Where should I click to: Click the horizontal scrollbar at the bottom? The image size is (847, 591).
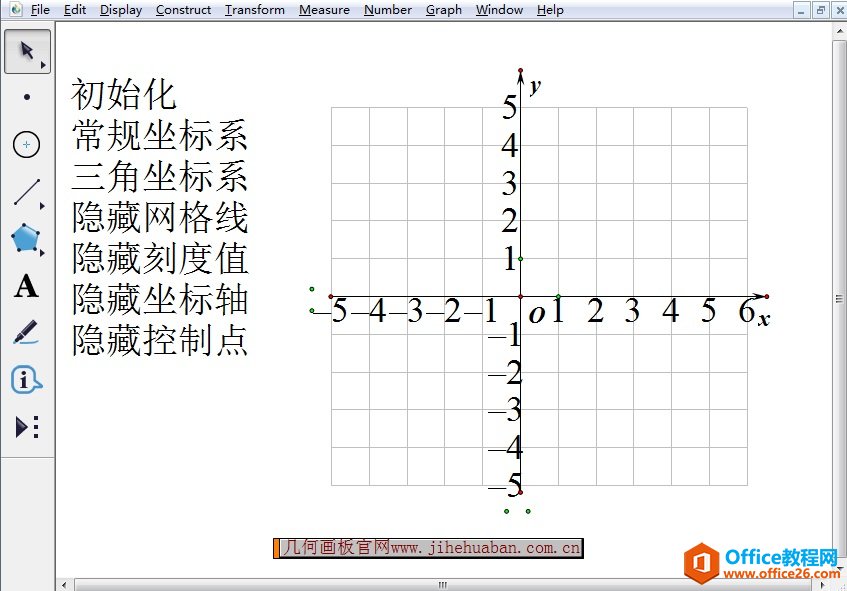tap(443, 584)
